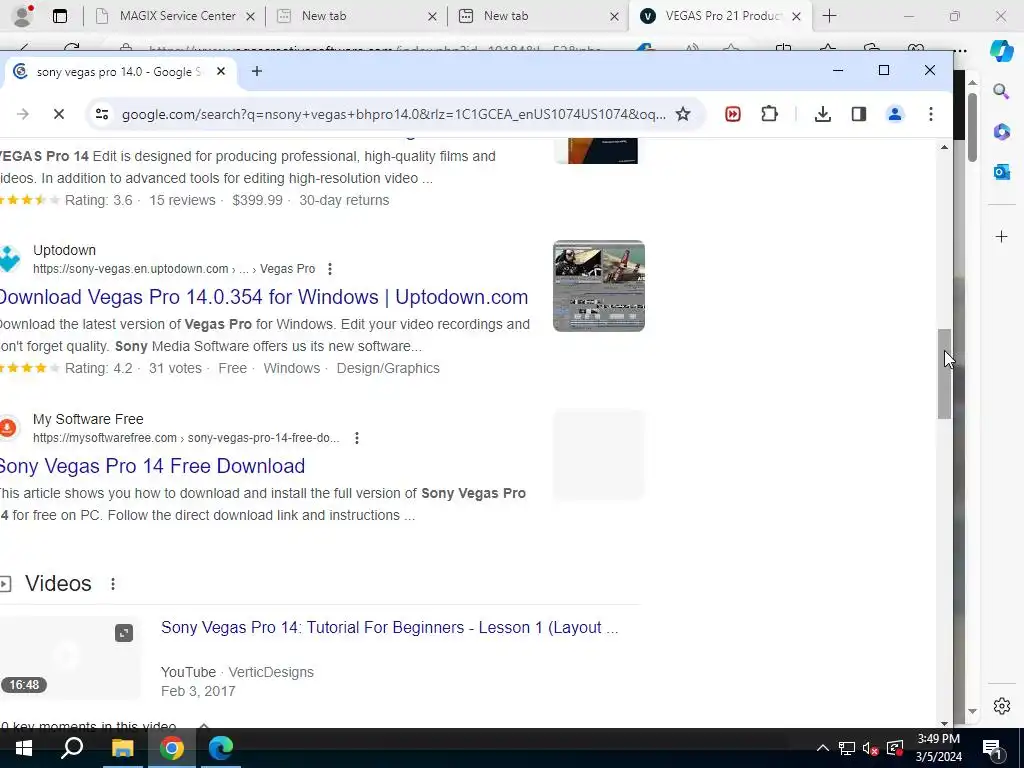Toggle Chrome side panel icon
The width and height of the screenshot is (1024, 768).
[x=859, y=114]
